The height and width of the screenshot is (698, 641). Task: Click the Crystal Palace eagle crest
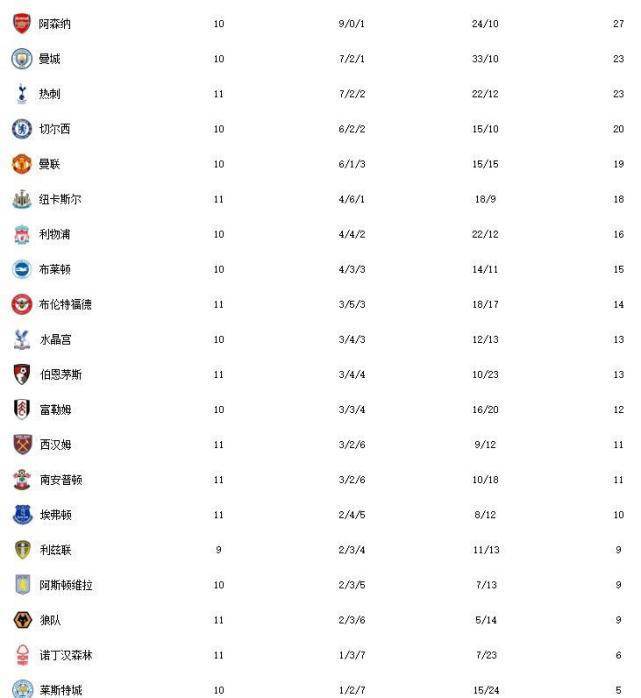click(x=21, y=339)
